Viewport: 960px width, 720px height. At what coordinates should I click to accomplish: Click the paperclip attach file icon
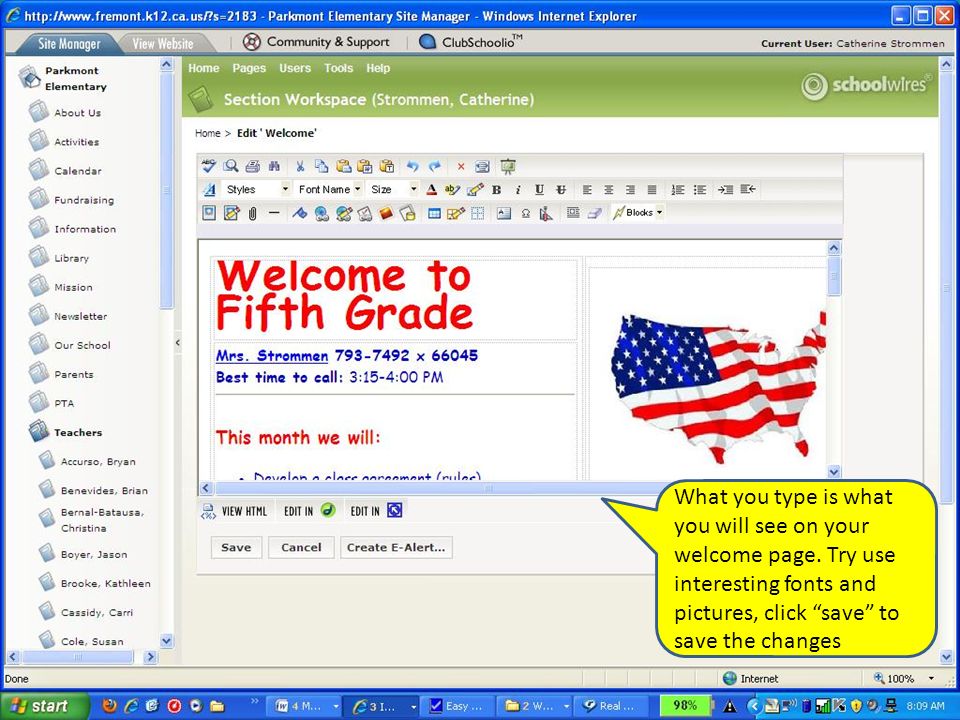252,213
